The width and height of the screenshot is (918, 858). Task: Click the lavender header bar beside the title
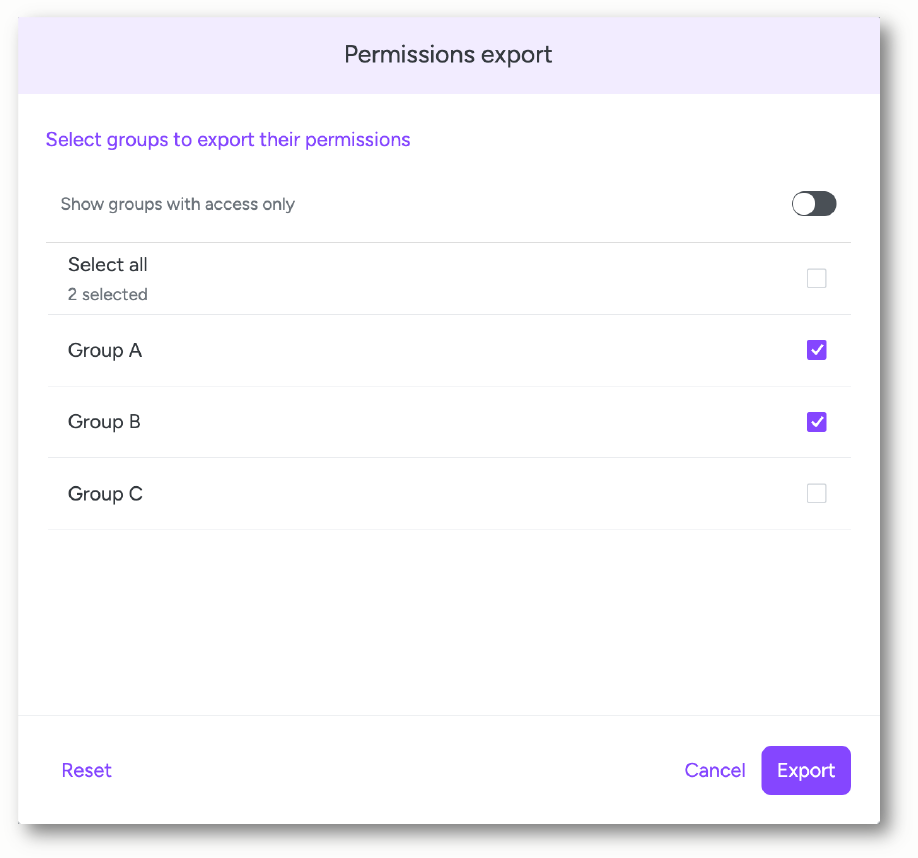pyautogui.click(x=714, y=55)
